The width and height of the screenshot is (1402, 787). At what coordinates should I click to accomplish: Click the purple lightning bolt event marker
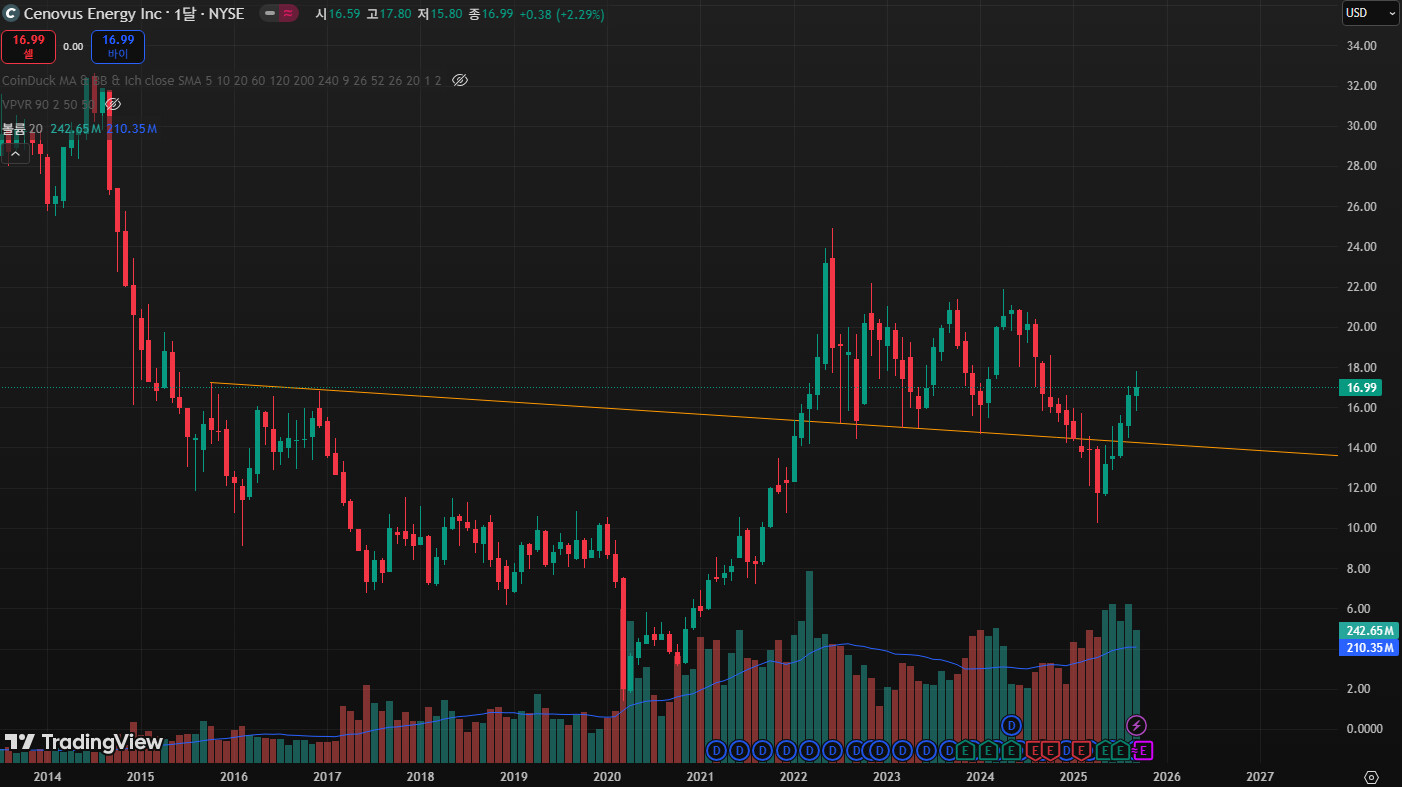(x=1136, y=724)
